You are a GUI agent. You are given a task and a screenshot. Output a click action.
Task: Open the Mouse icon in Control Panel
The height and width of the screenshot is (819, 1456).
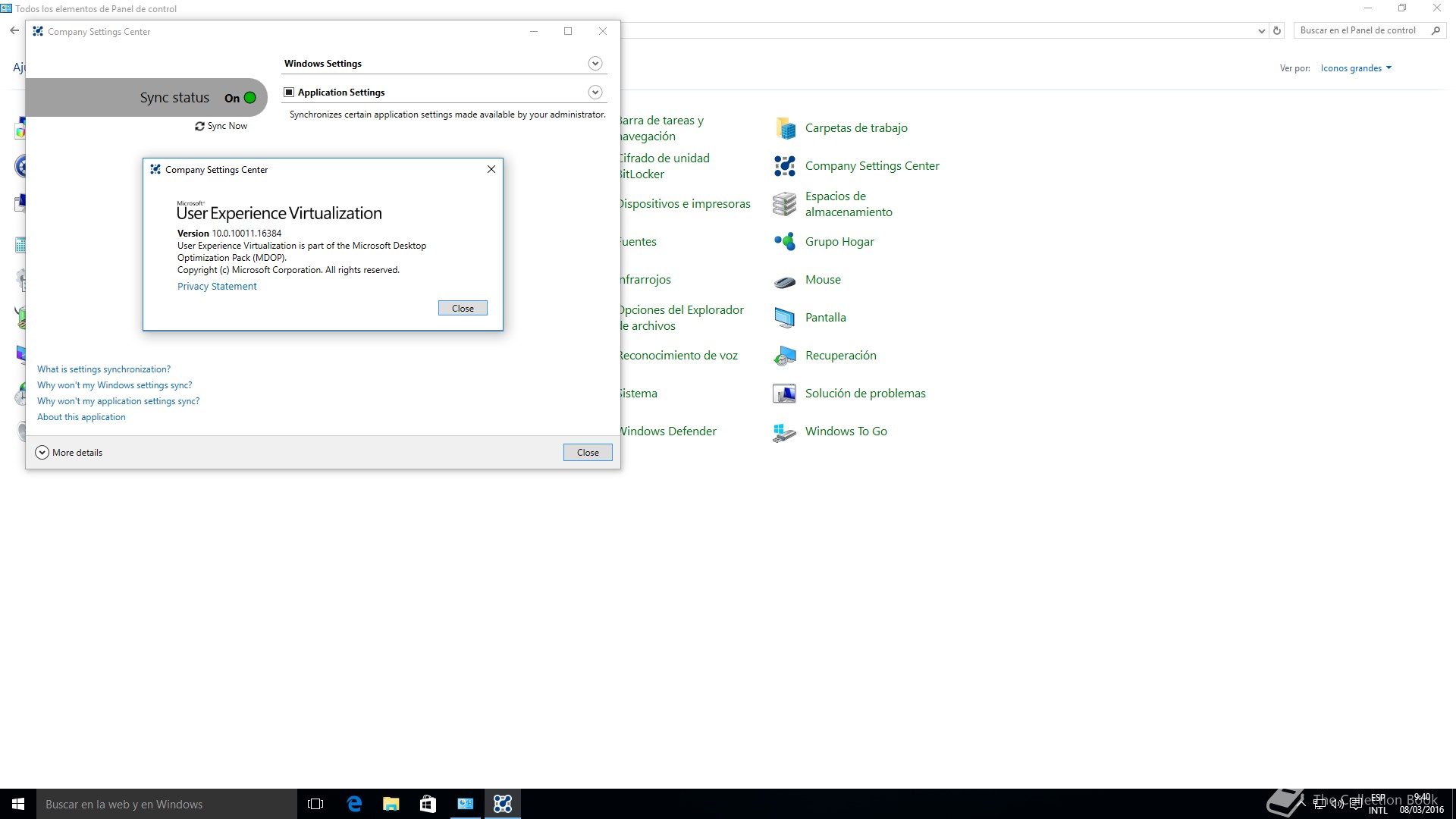tap(785, 281)
